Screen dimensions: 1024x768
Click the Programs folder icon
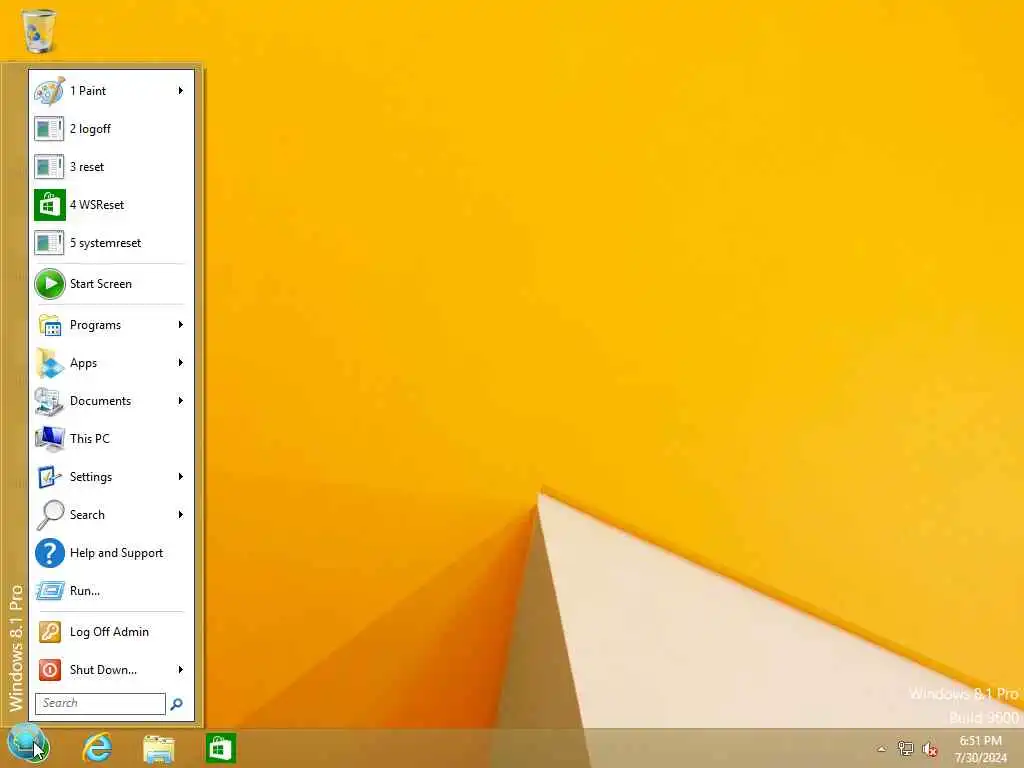coord(50,325)
